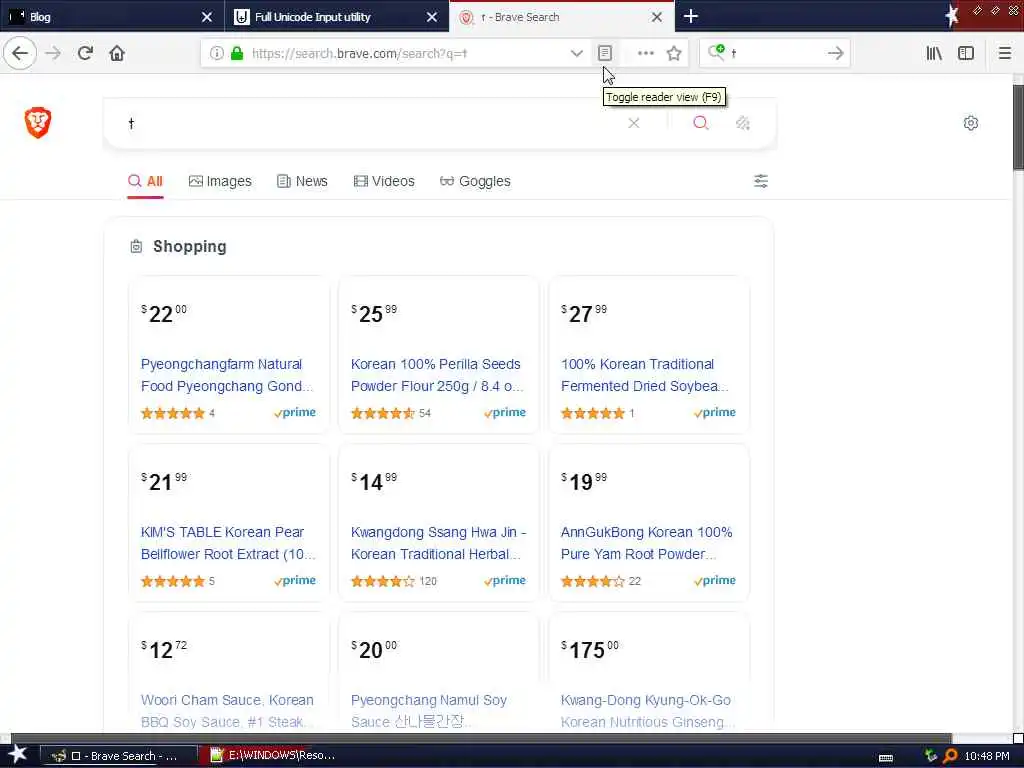Show site information from the info icon
Viewport: 1024px width, 768px height.
(216, 54)
